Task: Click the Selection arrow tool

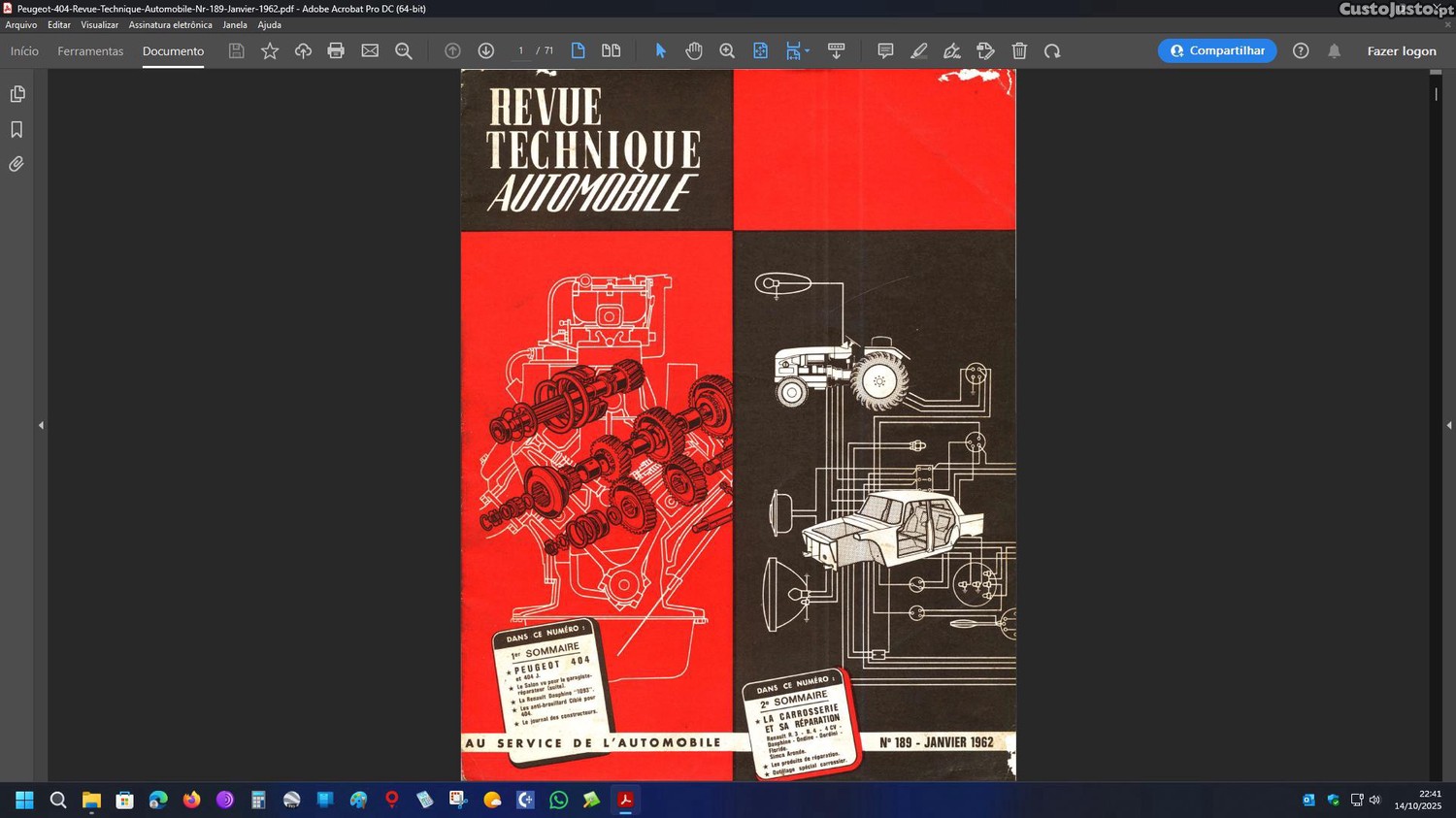Action: (661, 51)
